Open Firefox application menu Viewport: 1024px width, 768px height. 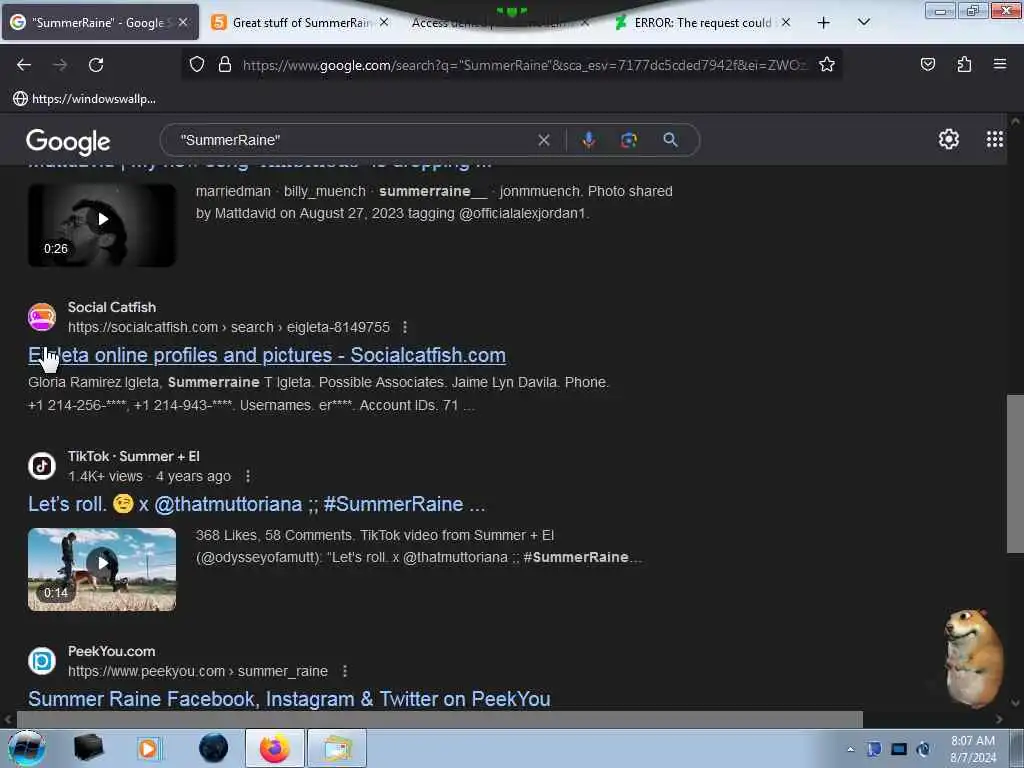[1000, 64]
